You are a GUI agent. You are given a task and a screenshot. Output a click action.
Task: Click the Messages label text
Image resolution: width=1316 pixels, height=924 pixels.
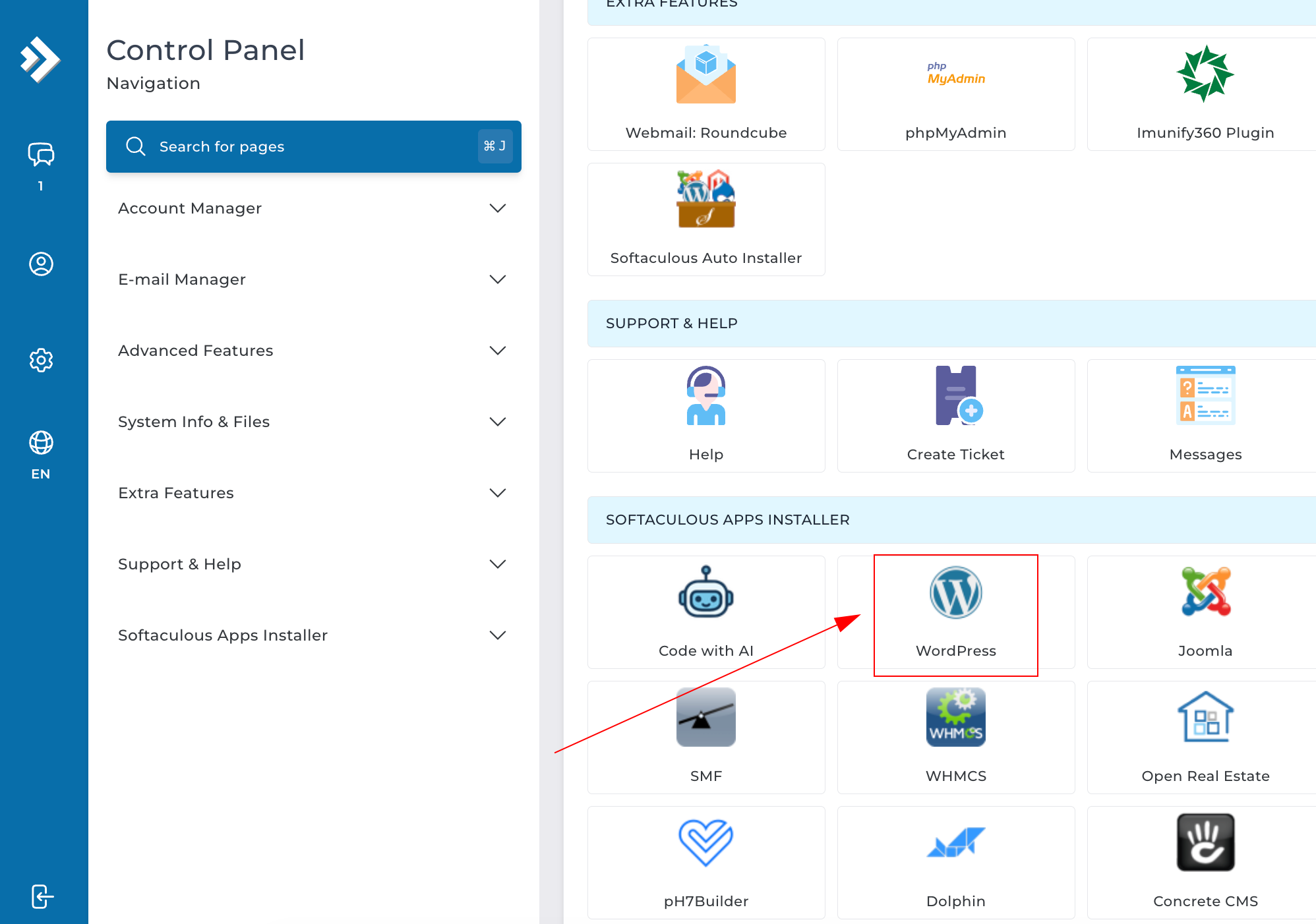[1205, 455]
